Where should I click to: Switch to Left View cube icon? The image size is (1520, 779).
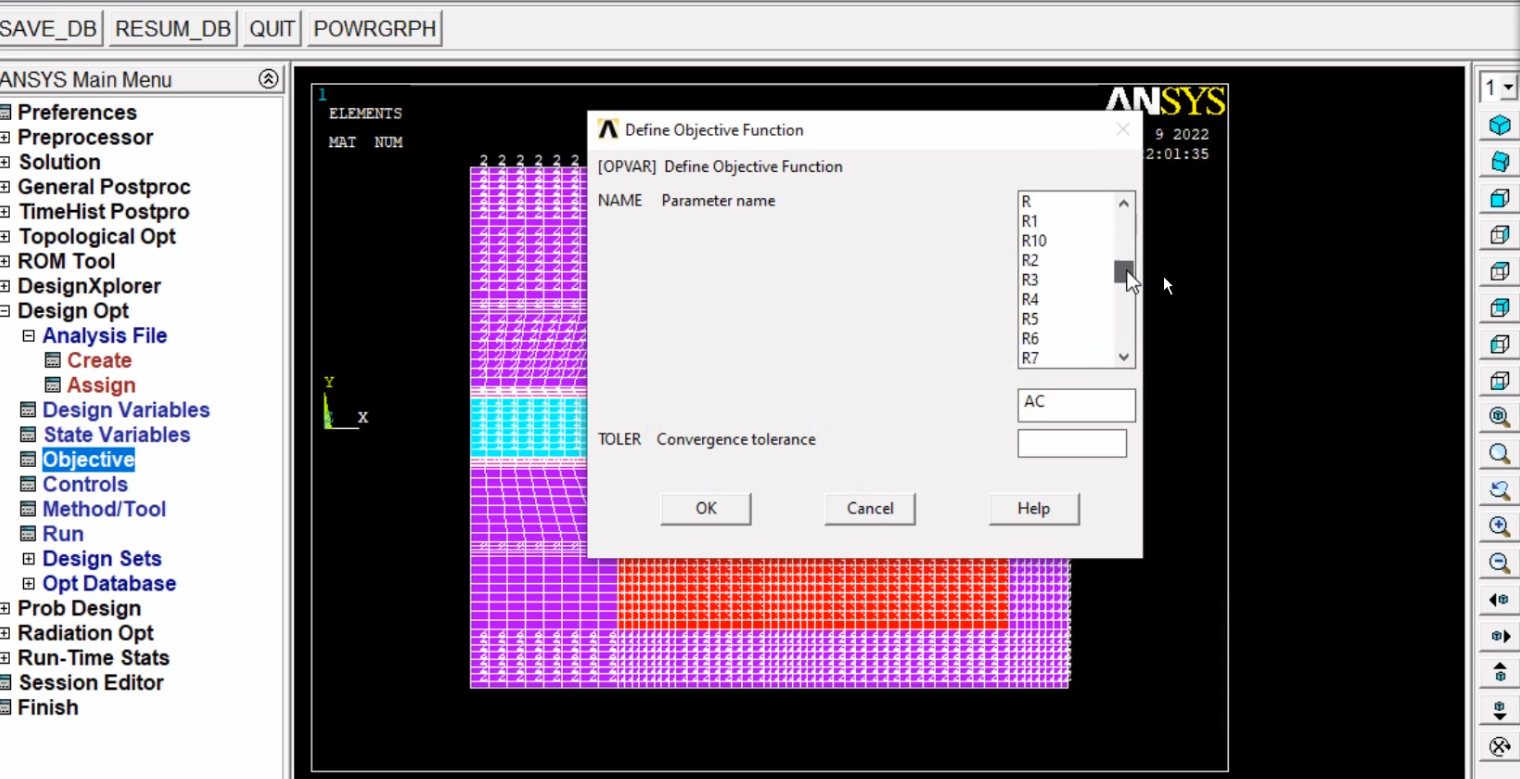click(1499, 344)
